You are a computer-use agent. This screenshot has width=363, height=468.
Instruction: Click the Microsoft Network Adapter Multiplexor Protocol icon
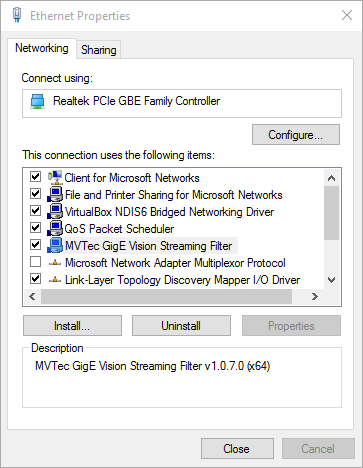click(x=55, y=263)
